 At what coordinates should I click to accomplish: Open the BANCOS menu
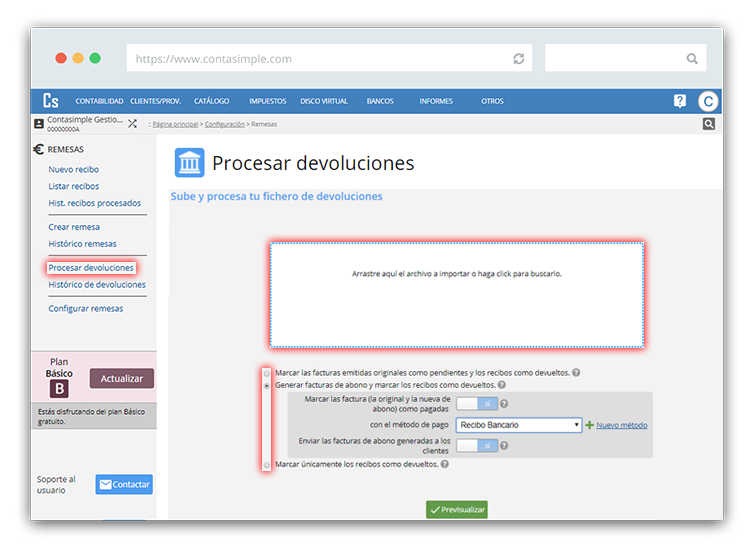click(x=380, y=101)
